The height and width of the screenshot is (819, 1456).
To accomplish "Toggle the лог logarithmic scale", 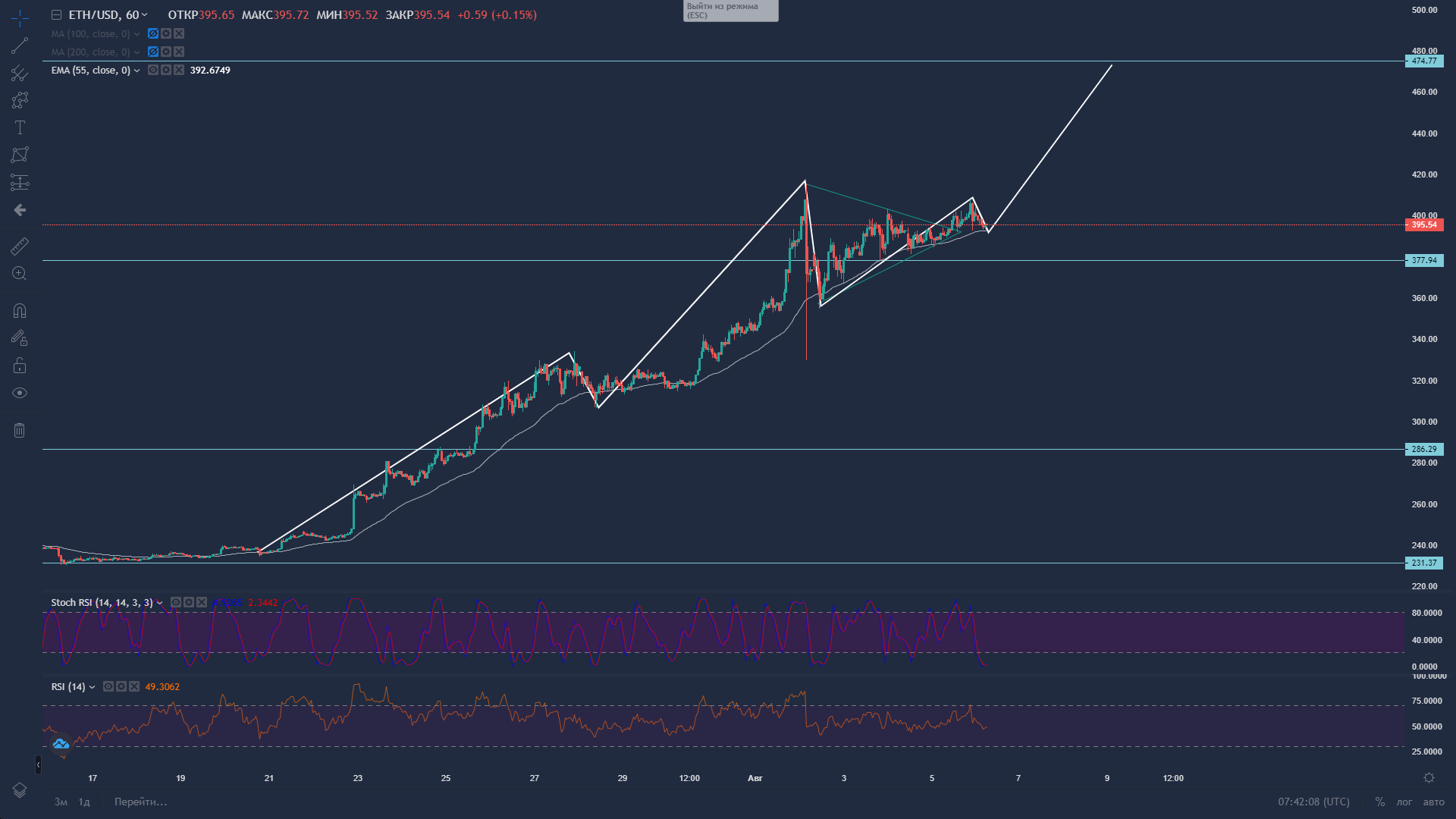I will (x=1404, y=802).
